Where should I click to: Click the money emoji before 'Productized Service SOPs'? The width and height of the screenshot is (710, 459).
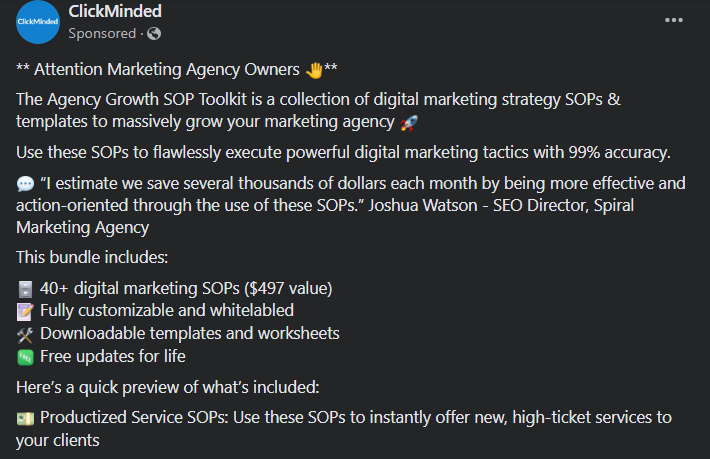[26, 417]
